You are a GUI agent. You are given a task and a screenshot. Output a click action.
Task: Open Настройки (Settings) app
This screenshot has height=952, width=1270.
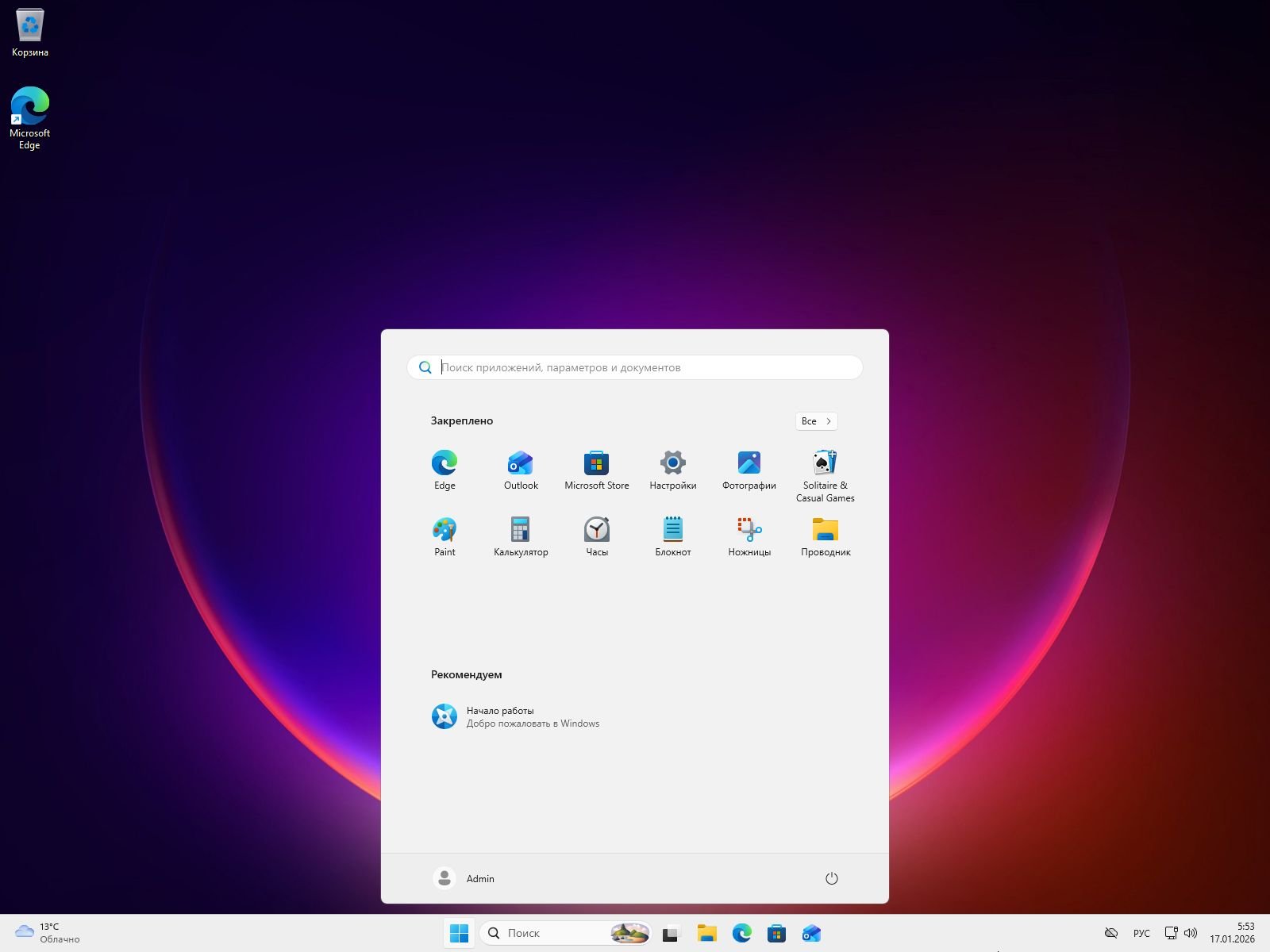pyautogui.click(x=672, y=470)
